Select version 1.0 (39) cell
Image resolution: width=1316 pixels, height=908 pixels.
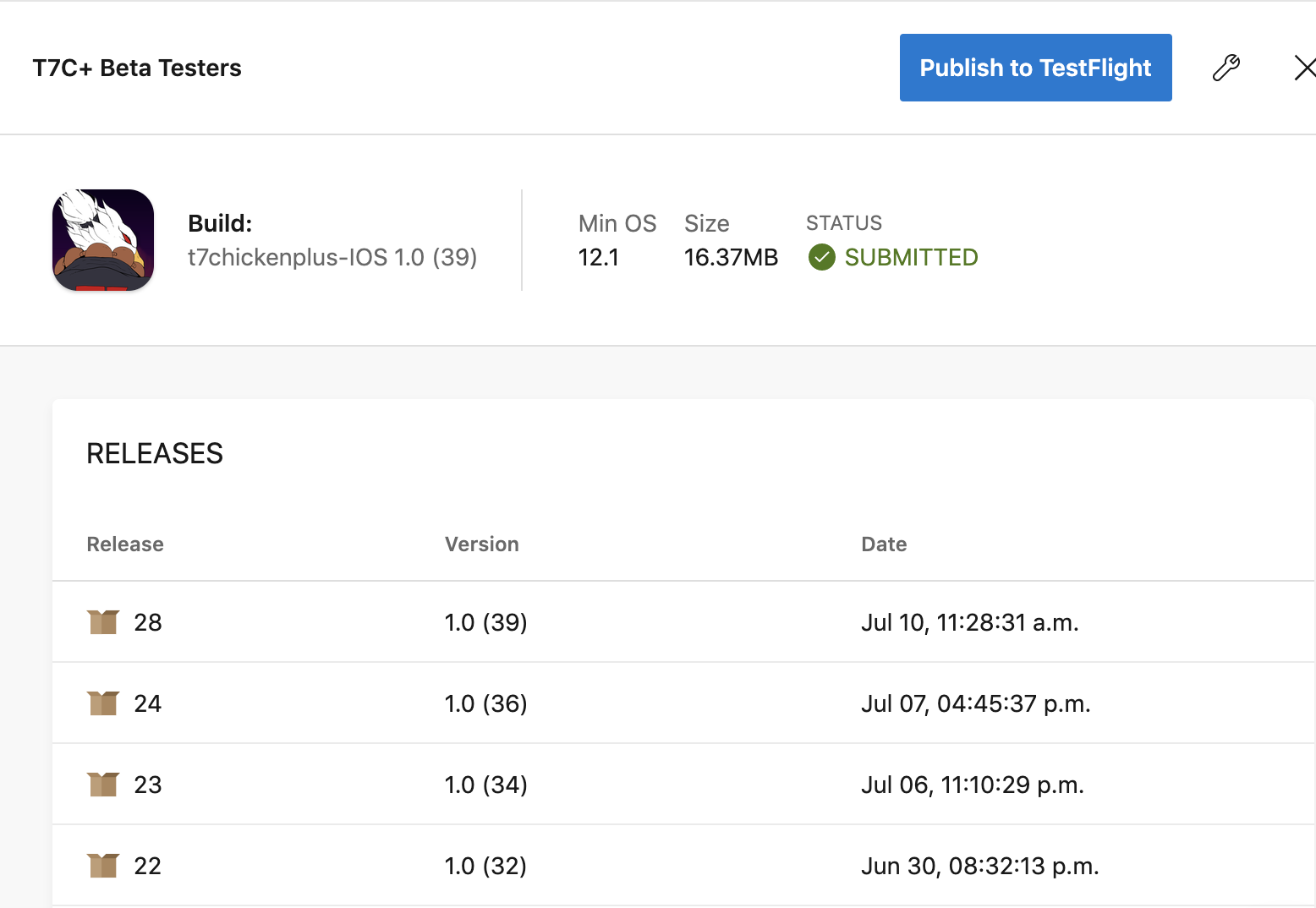(x=486, y=622)
